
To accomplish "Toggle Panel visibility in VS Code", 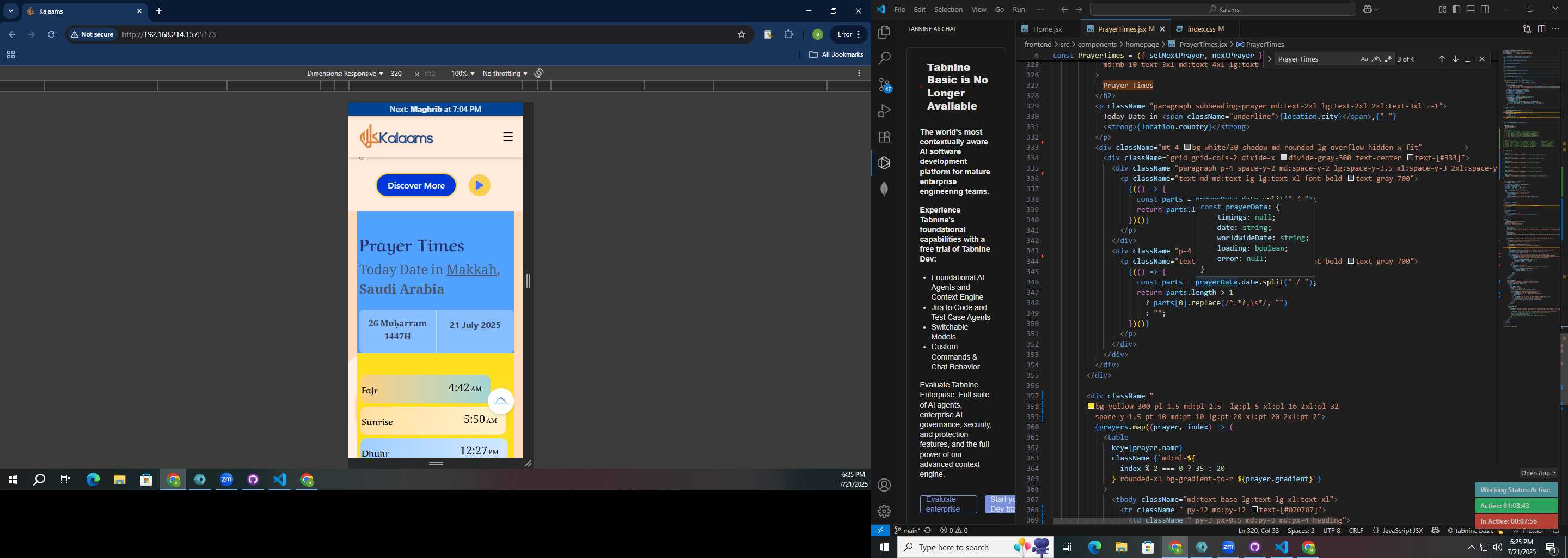I will (x=1471, y=10).
